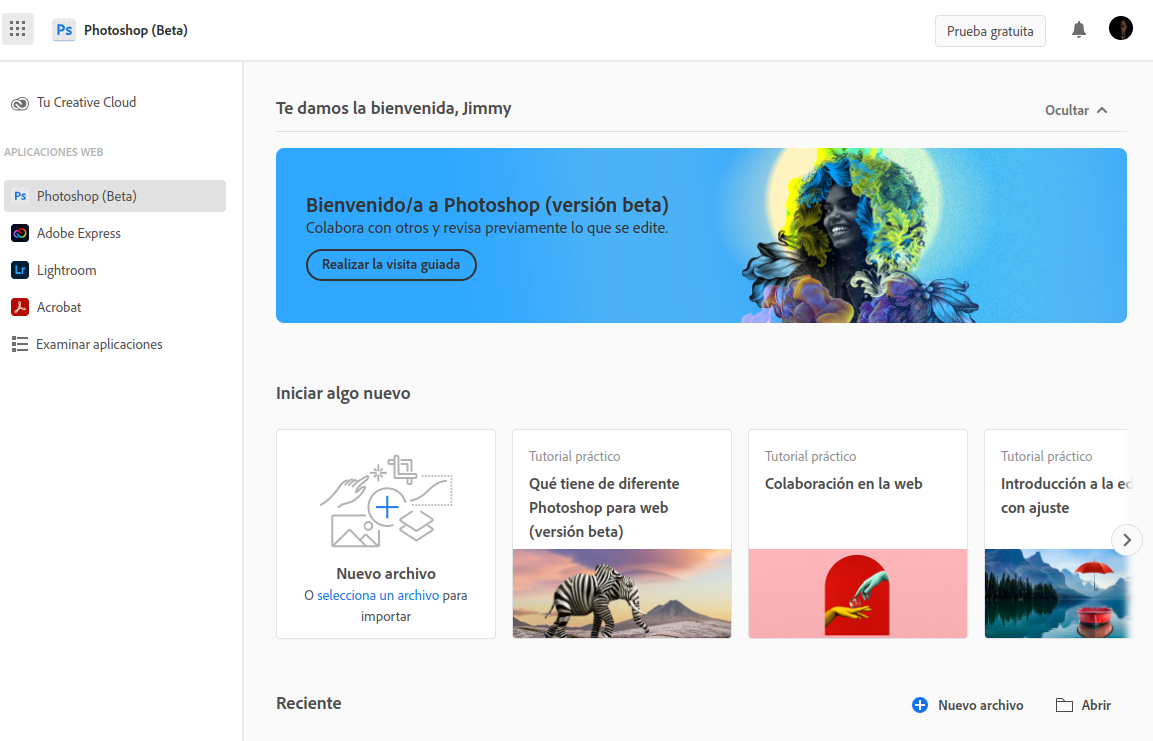Image resolution: width=1153 pixels, height=741 pixels.
Task: Collapse welcome section with Ocultar chevron
Action: (1102, 110)
